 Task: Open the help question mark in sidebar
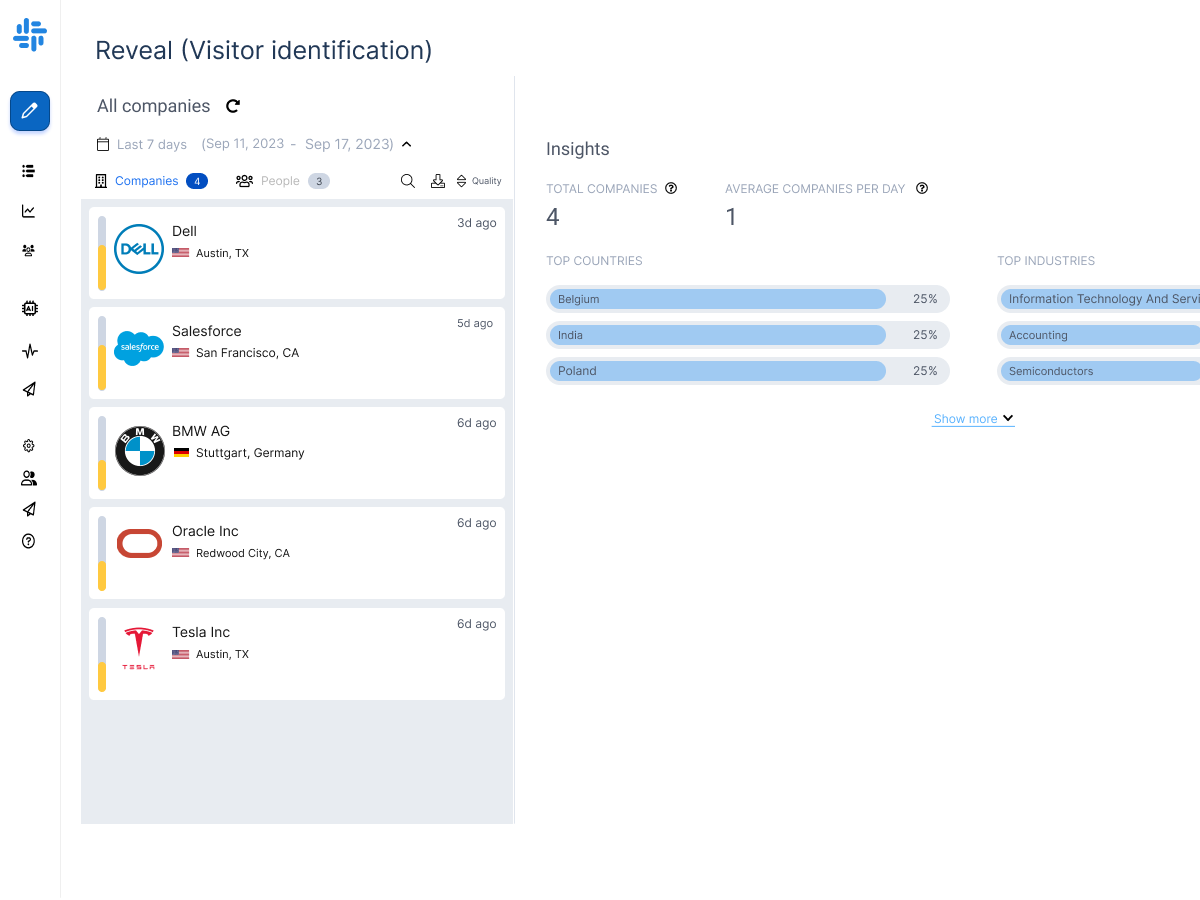tap(29, 541)
